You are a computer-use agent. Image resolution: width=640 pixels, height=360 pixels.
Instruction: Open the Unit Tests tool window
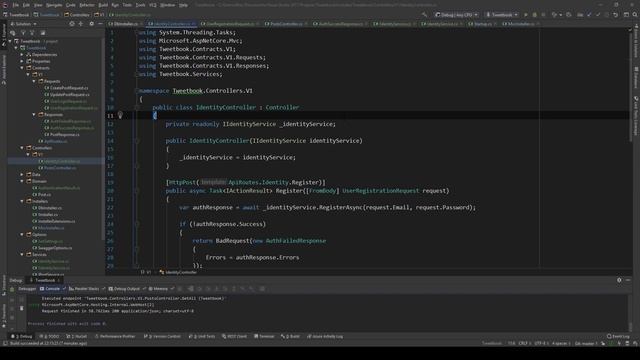coord(202,336)
